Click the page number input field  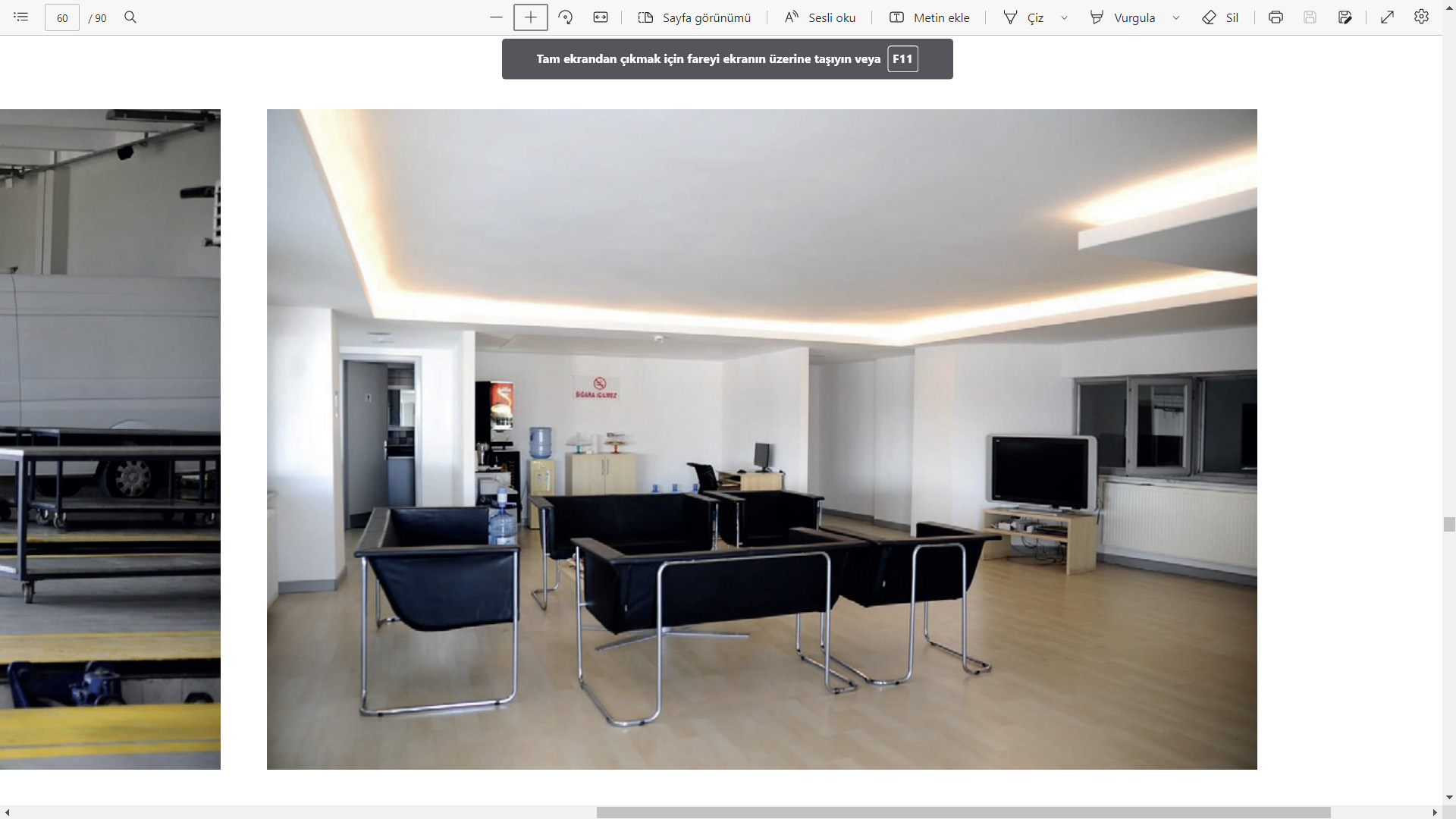(62, 17)
